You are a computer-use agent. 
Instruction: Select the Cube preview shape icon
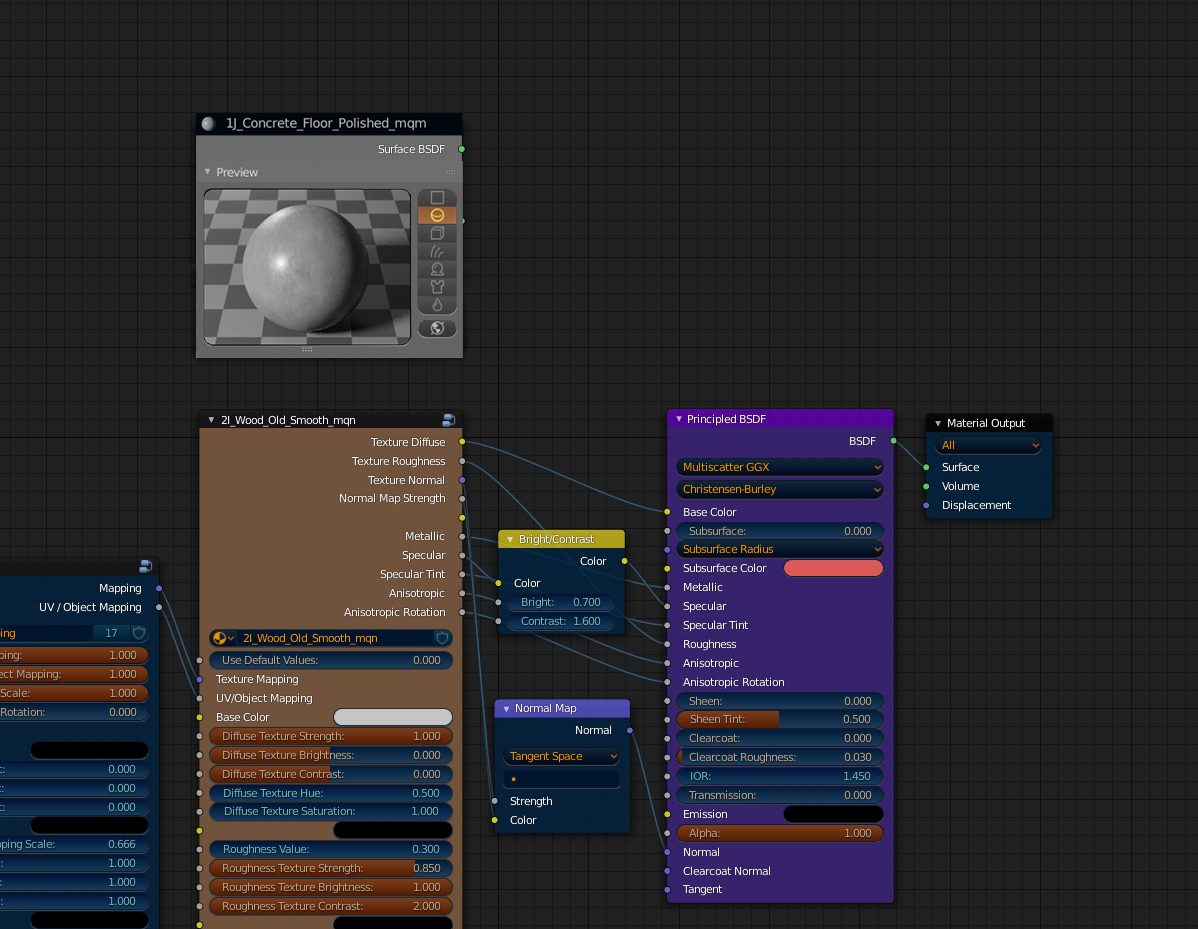pos(437,233)
